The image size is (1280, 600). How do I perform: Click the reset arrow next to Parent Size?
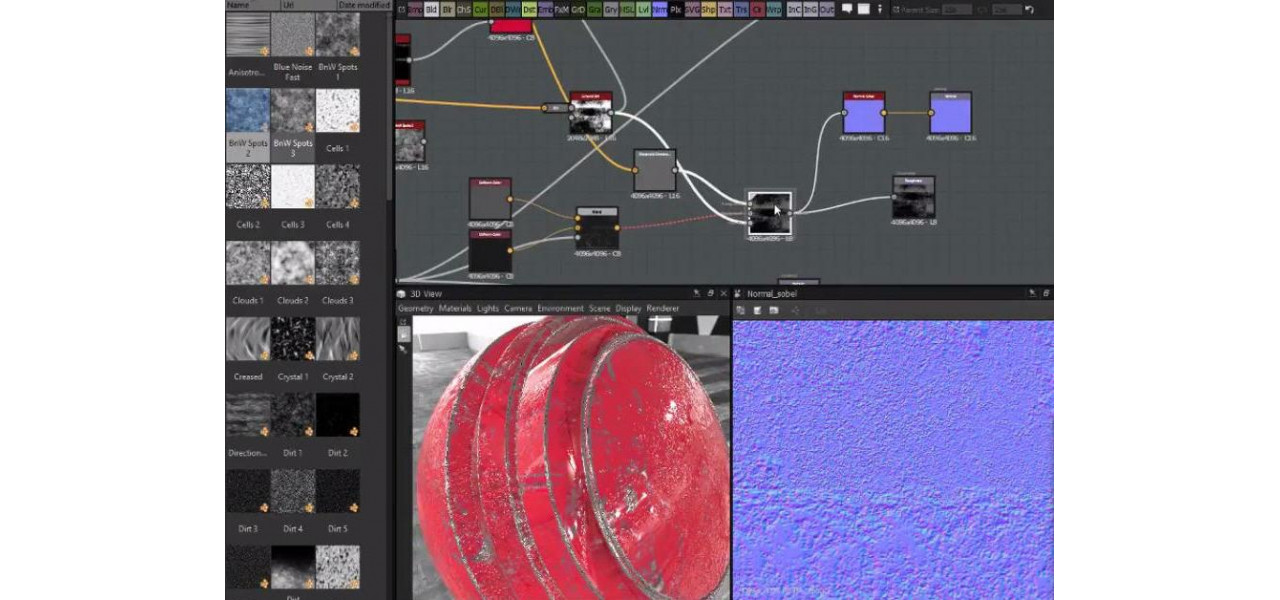[1029, 9]
